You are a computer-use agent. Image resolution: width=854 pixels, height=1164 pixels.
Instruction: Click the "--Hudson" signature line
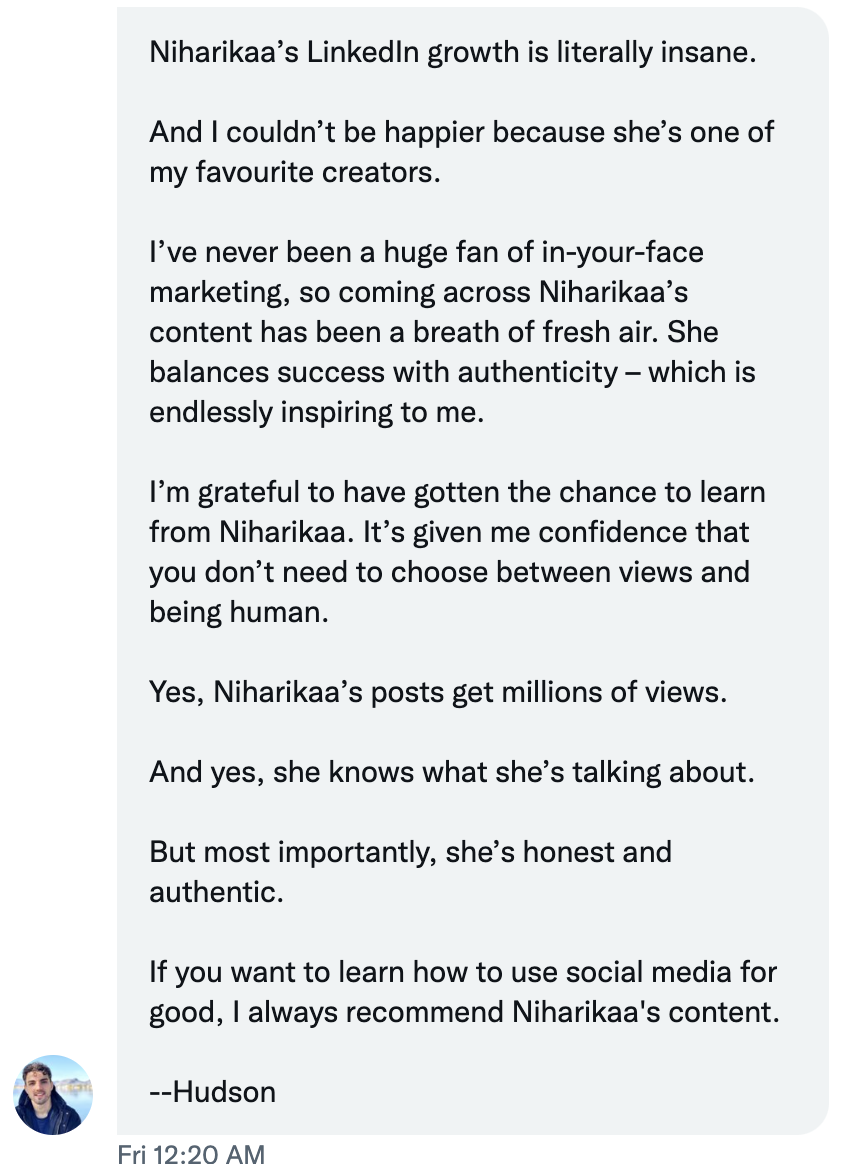(x=212, y=1092)
